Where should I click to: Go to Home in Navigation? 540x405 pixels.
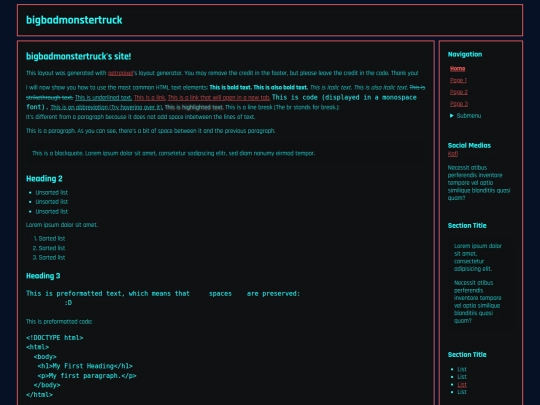point(457,69)
